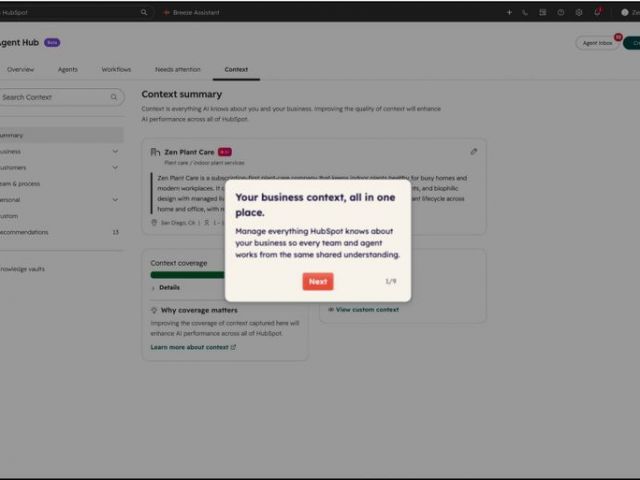
Task: Open the marketplace icon in top bar
Action: coord(542,13)
